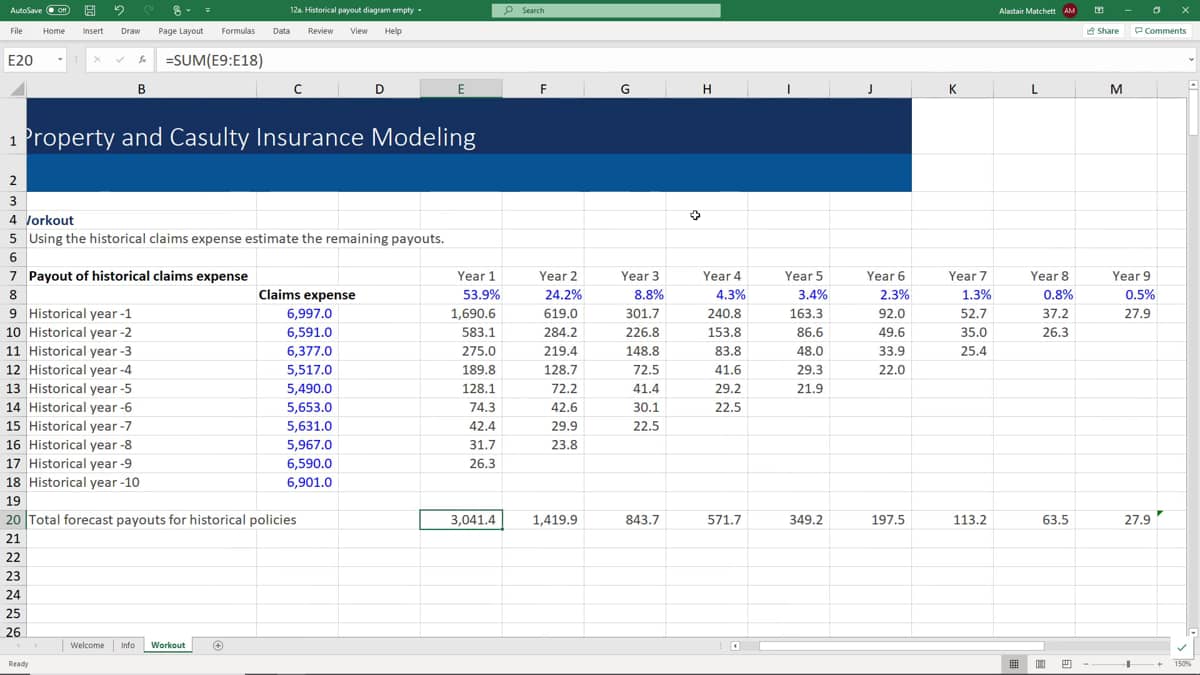
Task: Click the 'Claims expense' header cell
Action: point(298,294)
